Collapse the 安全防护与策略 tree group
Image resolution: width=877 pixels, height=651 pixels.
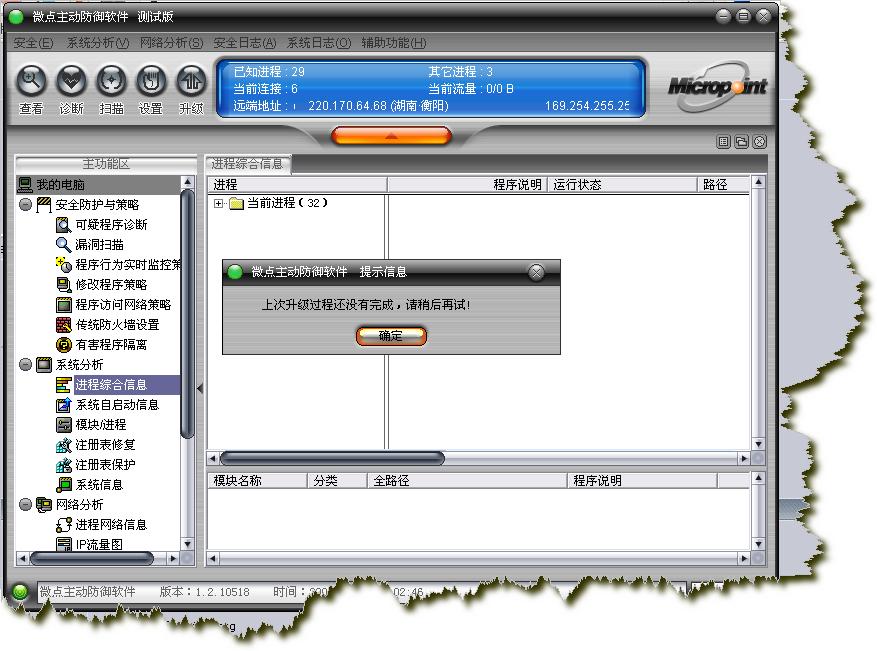click(26, 205)
